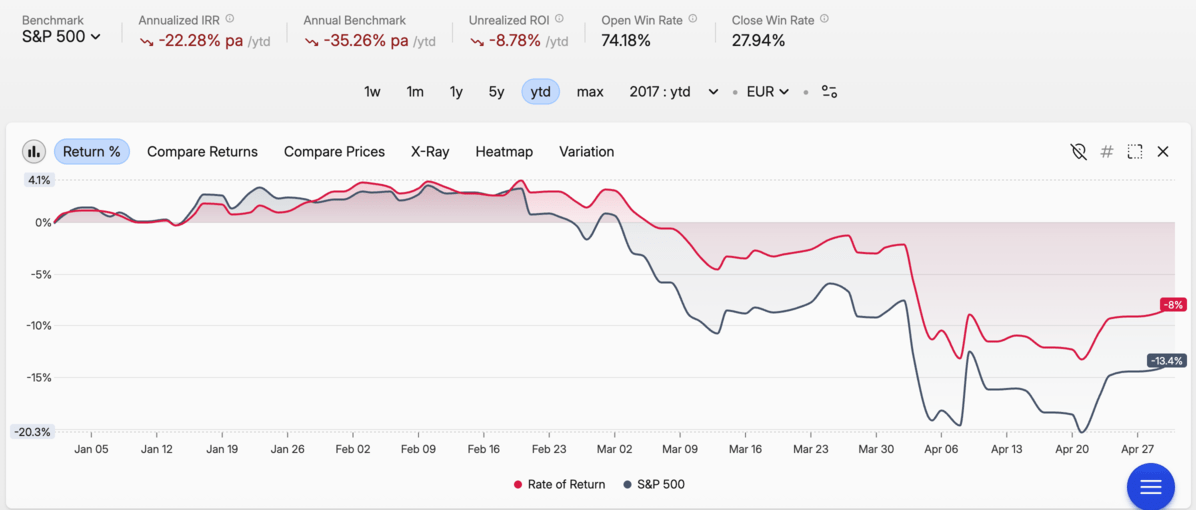
Task: Click info icon beside Unrealized ROI
Action: [x=559, y=19]
